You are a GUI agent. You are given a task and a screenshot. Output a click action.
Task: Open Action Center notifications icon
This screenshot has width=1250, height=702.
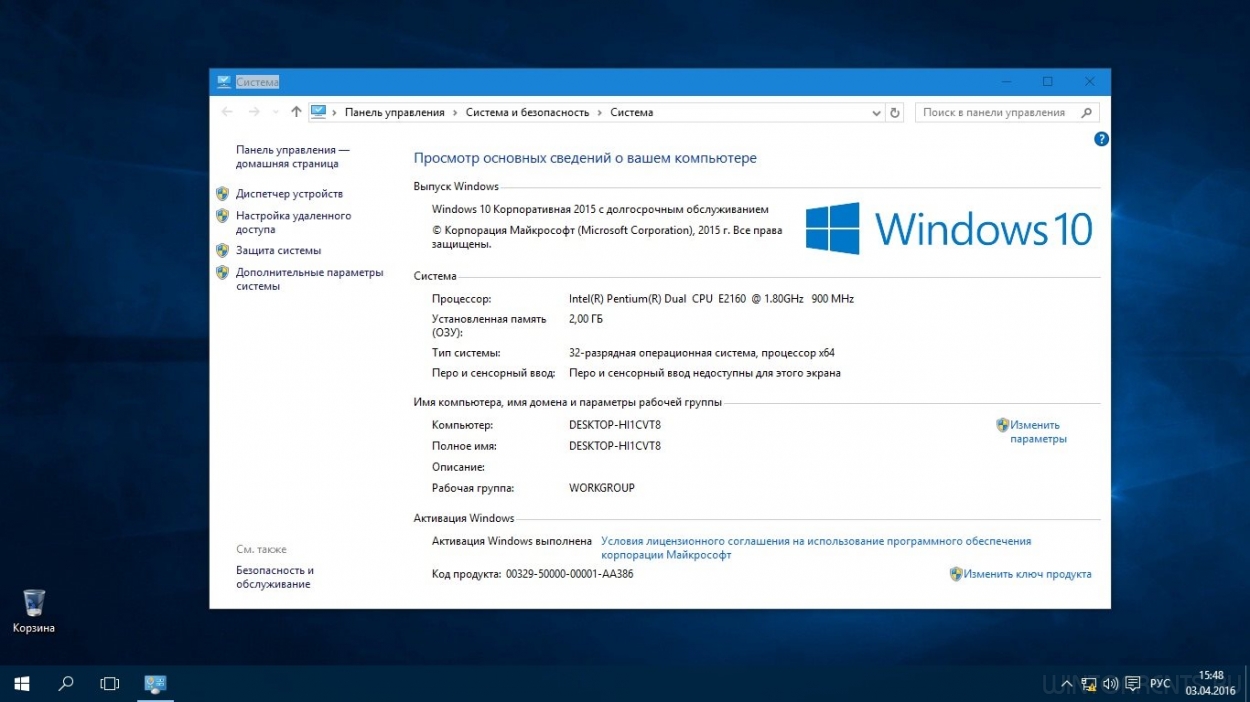pos(1133,684)
